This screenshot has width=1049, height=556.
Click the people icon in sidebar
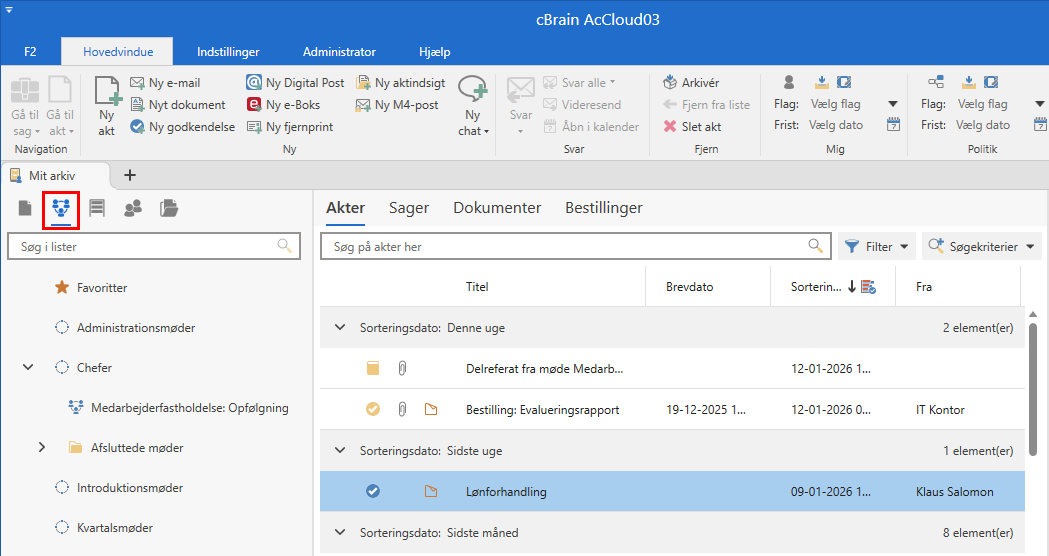pos(133,209)
